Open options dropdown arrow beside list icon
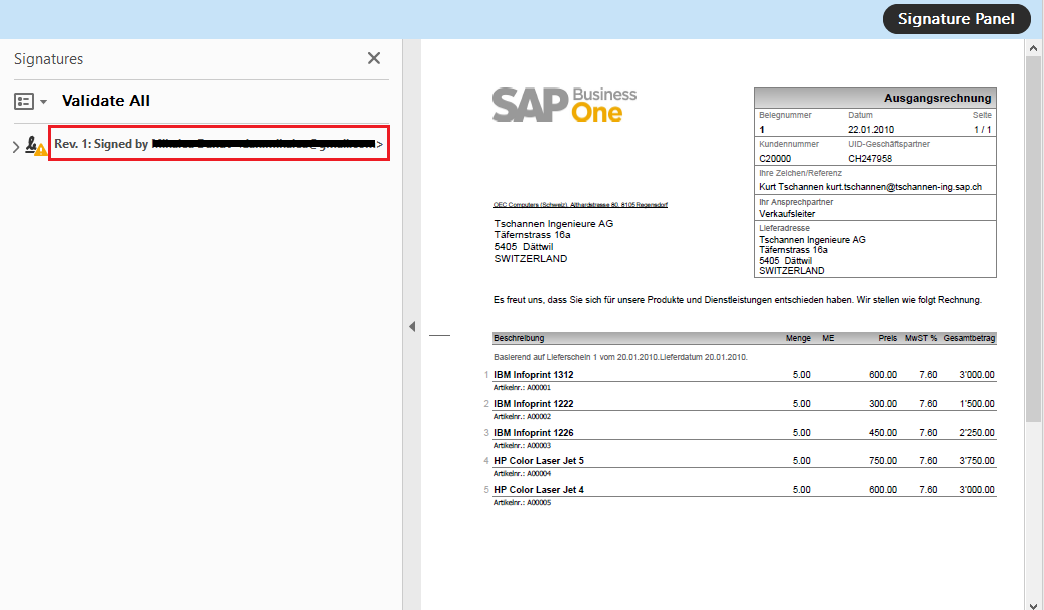The width and height of the screenshot is (1044, 610). point(43,102)
